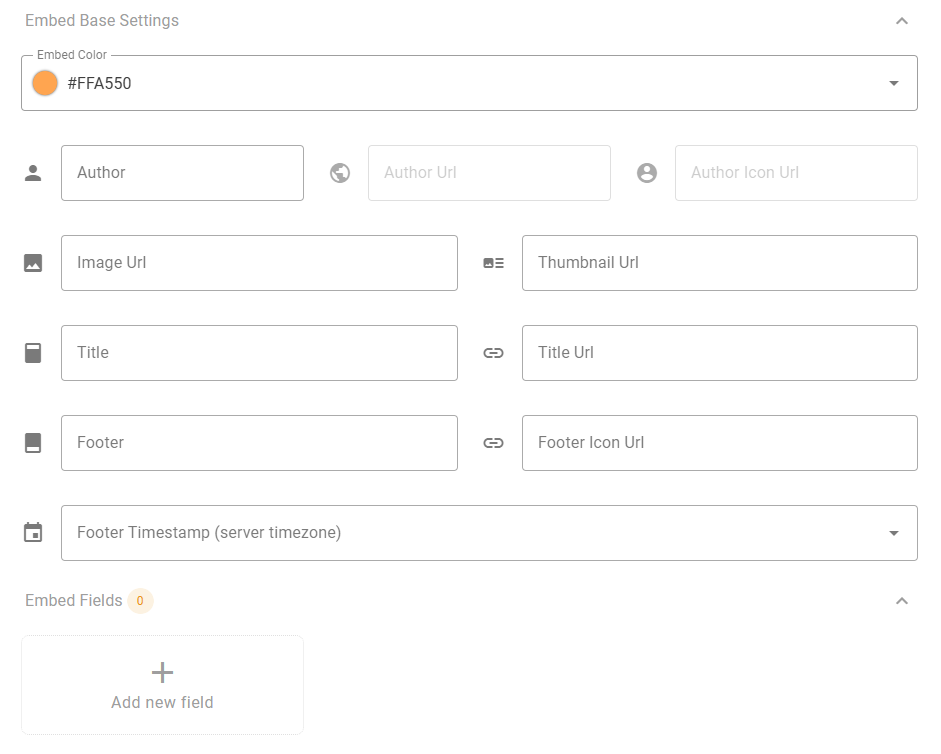Image resolution: width=941 pixels, height=754 pixels.
Task: Click the thumbnail icon beside Thumbnail Url
Action: coord(493,263)
